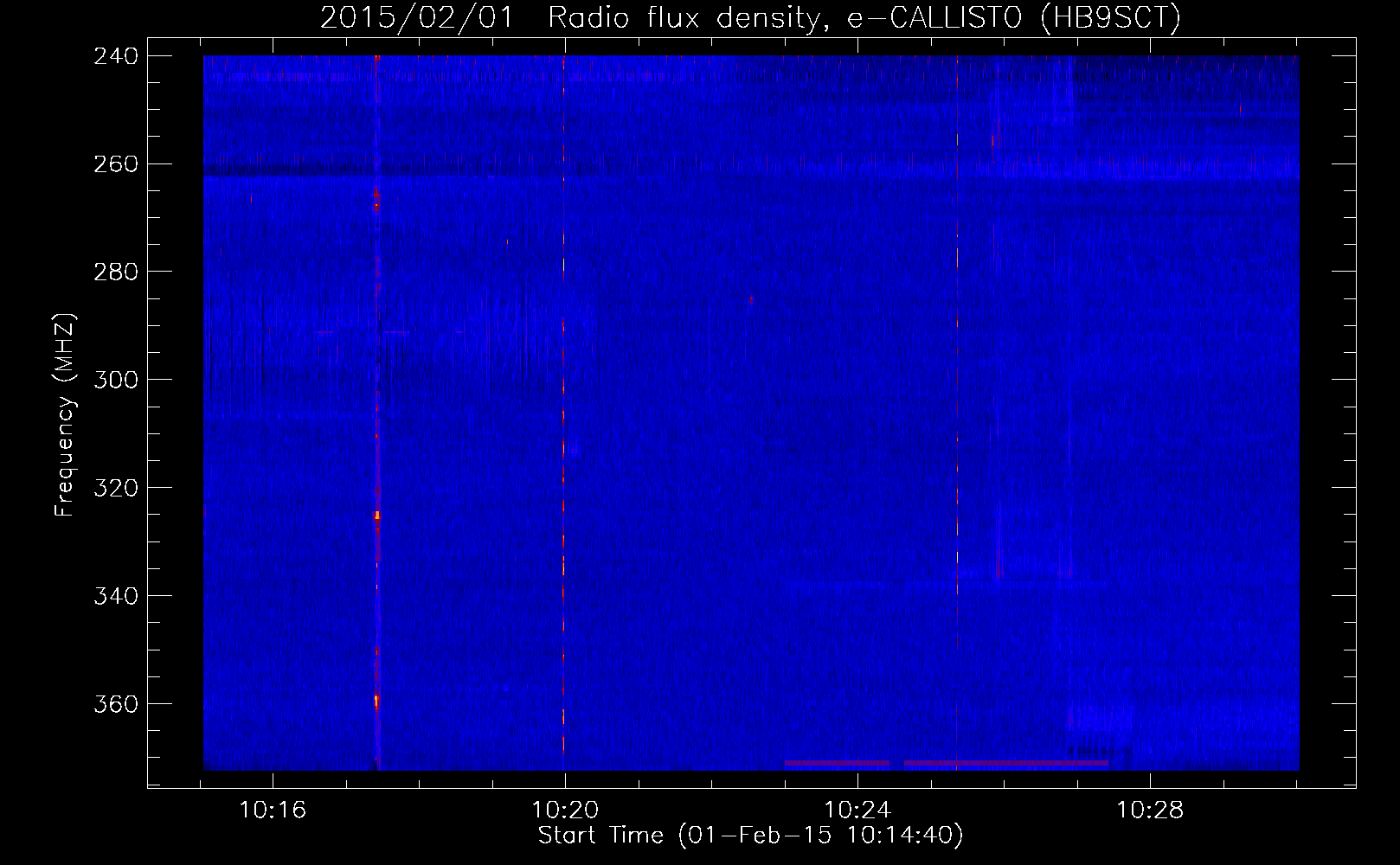This screenshot has width=1400, height=865.
Task: Click the "Start Time (01-Feb-15 10:14:40)" label
Action: (750, 836)
